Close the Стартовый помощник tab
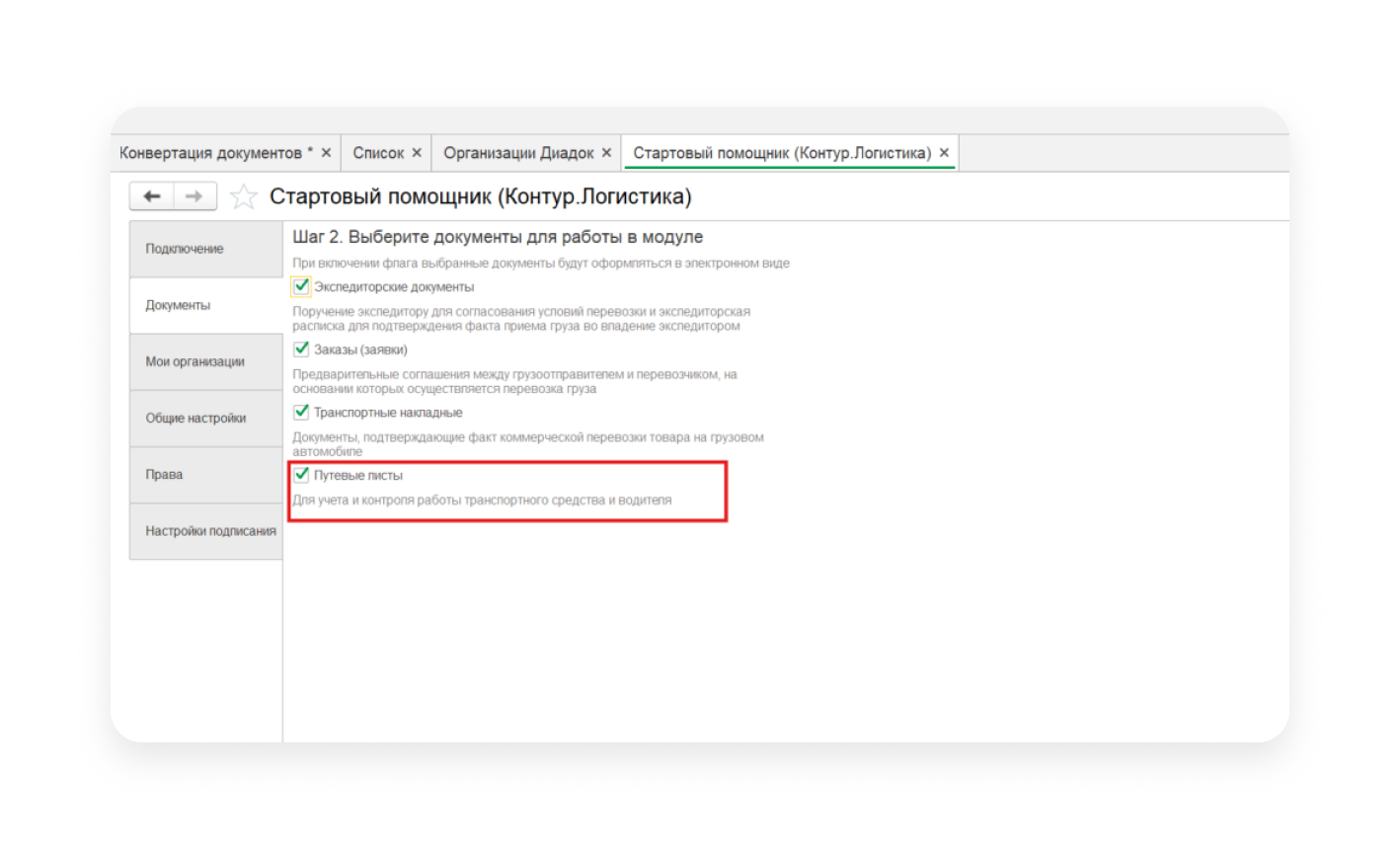Screen dimensions: 1400x849 (x=944, y=153)
